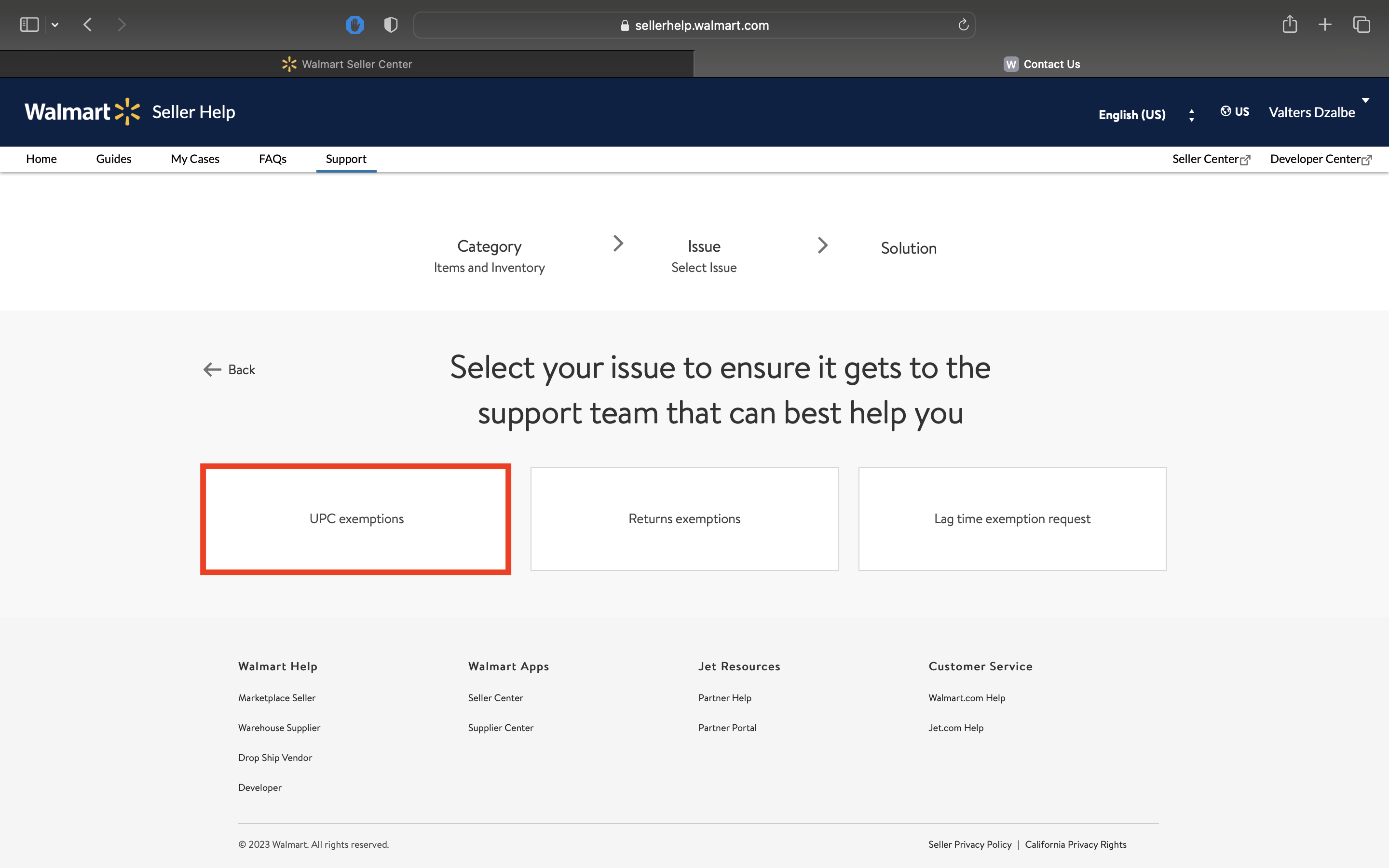The image size is (1389, 868).
Task: Open the California Privacy Rights link
Action: 1075,844
